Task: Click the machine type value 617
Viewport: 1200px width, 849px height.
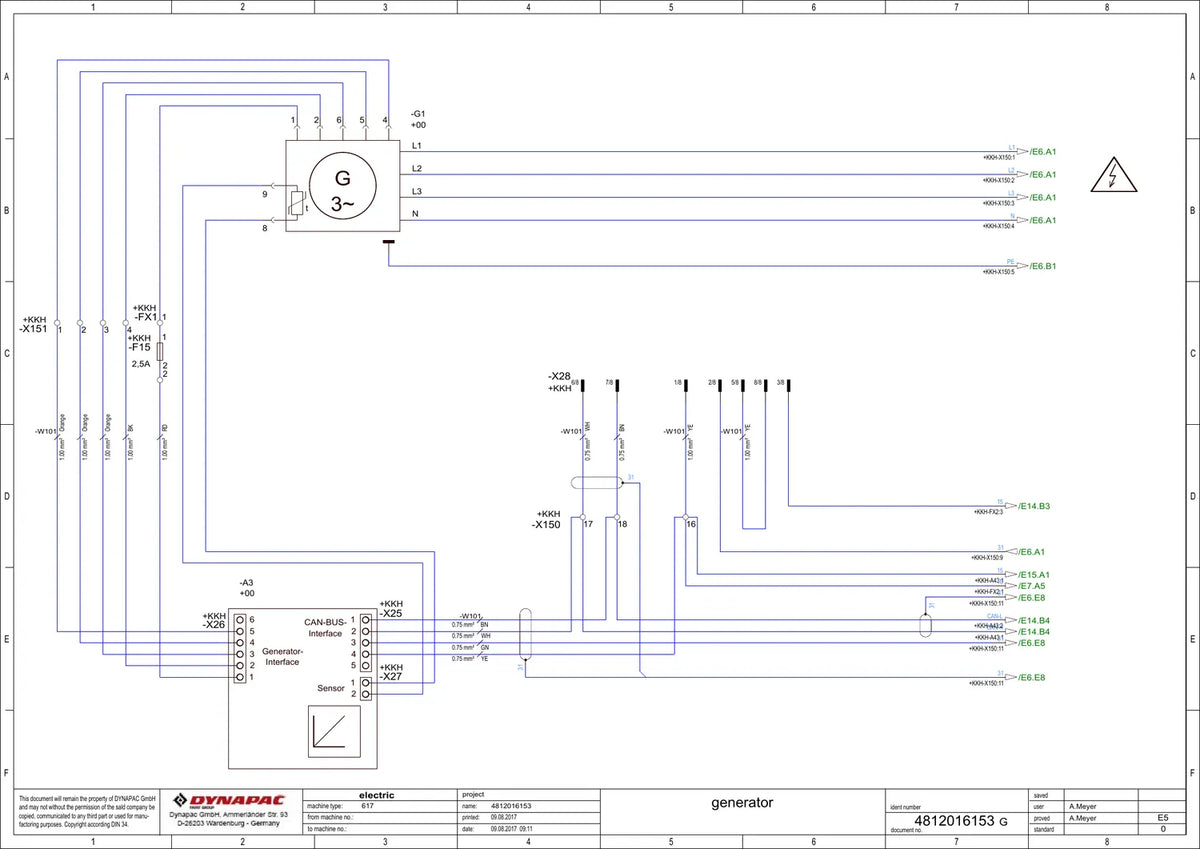Action: tap(367, 805)
